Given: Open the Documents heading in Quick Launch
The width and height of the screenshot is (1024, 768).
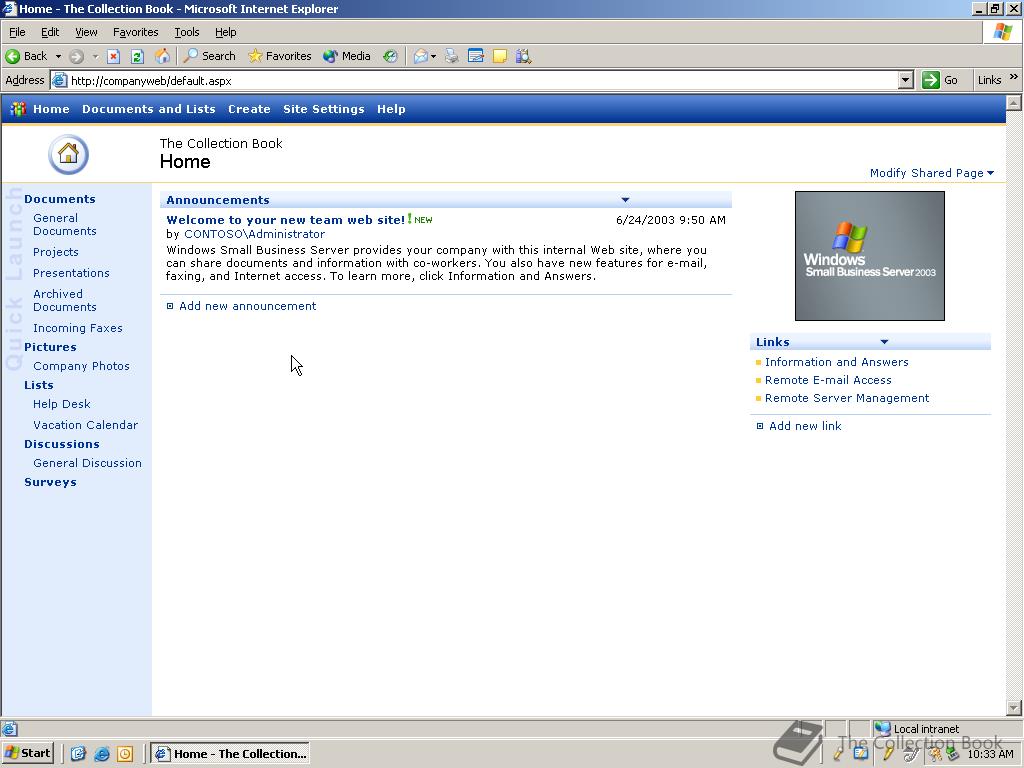Looking at the screenshot, I should [59, 199].
